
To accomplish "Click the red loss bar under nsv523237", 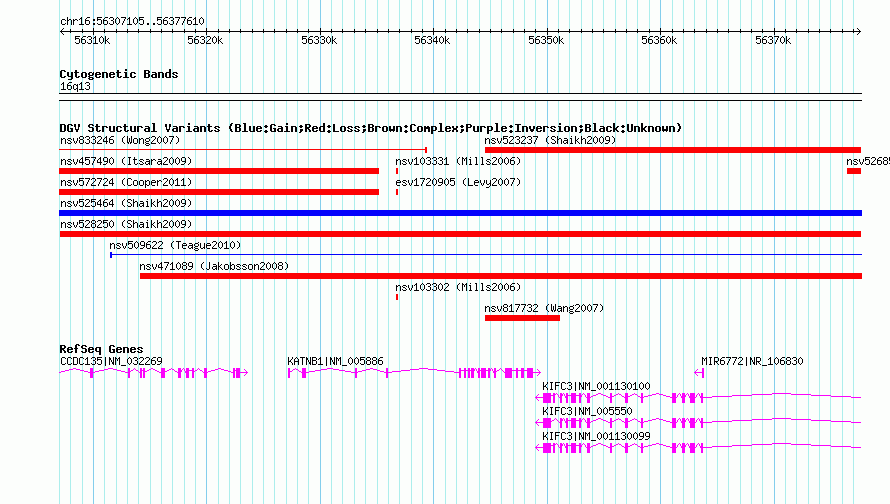I will click(x=673, y=150).
